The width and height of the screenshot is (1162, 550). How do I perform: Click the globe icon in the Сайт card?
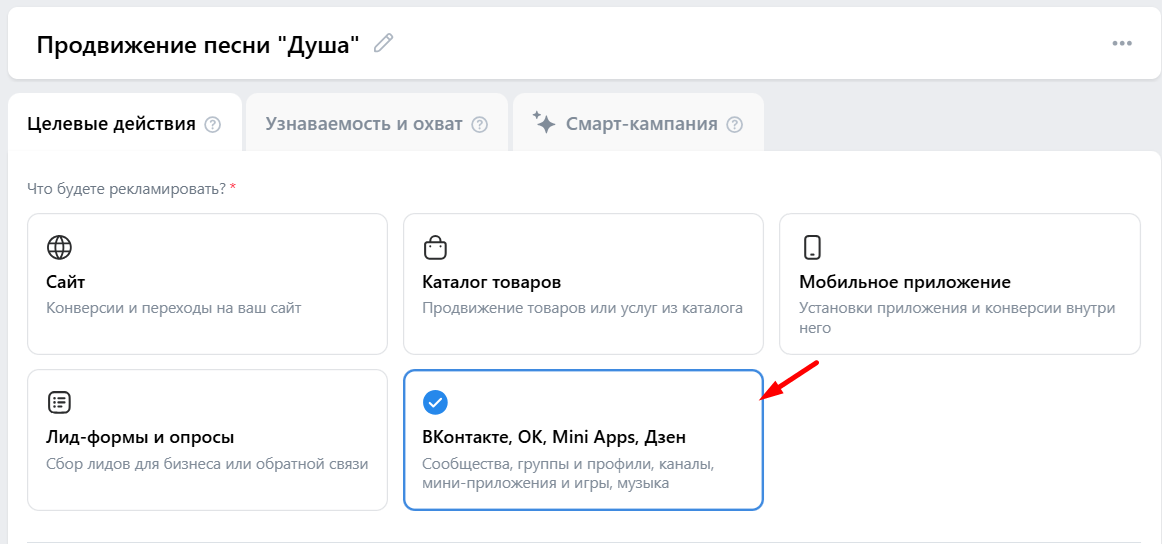(x=60, y=247)
